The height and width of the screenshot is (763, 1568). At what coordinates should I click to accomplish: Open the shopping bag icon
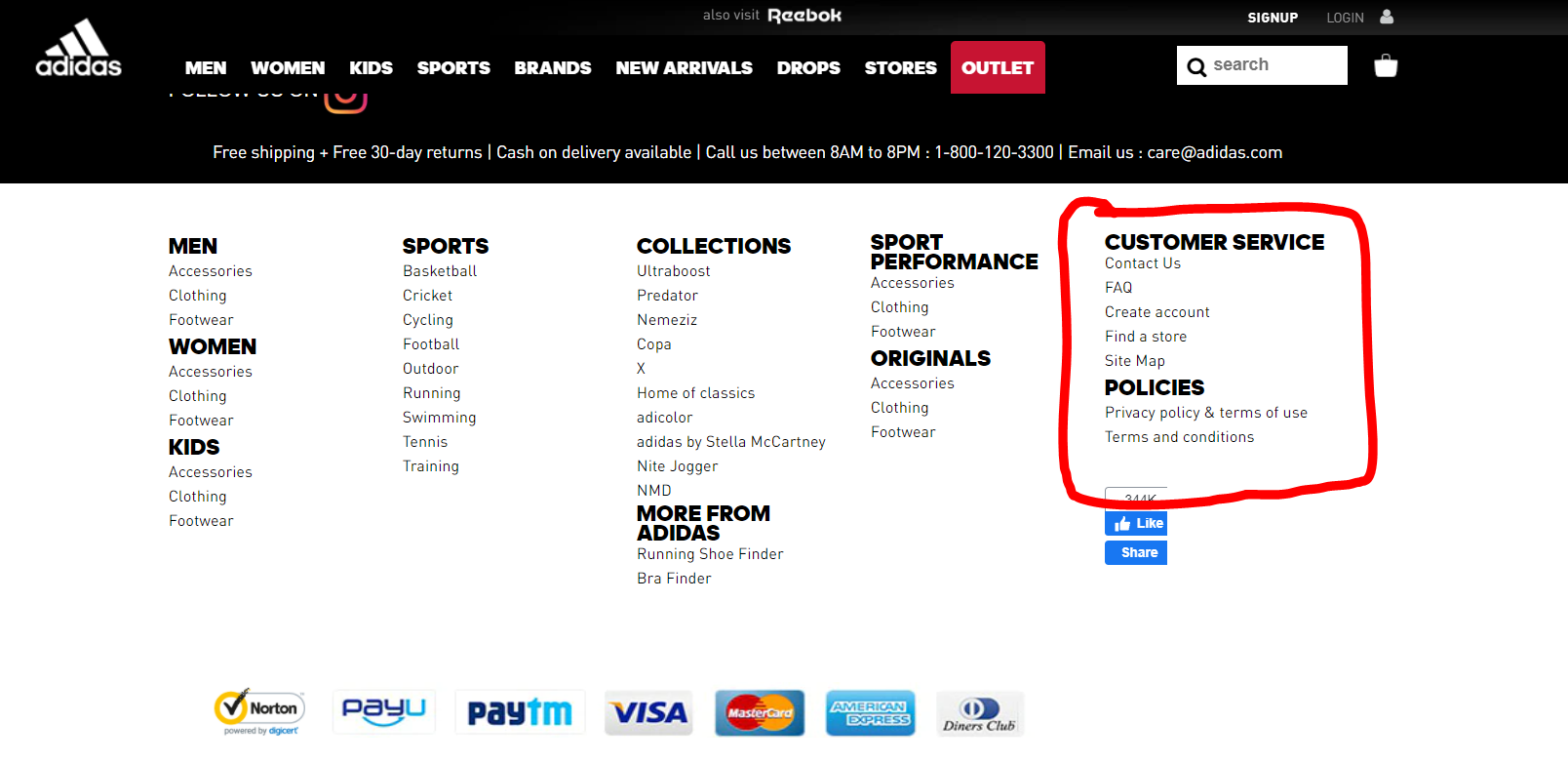click(x=1386, y=65)
